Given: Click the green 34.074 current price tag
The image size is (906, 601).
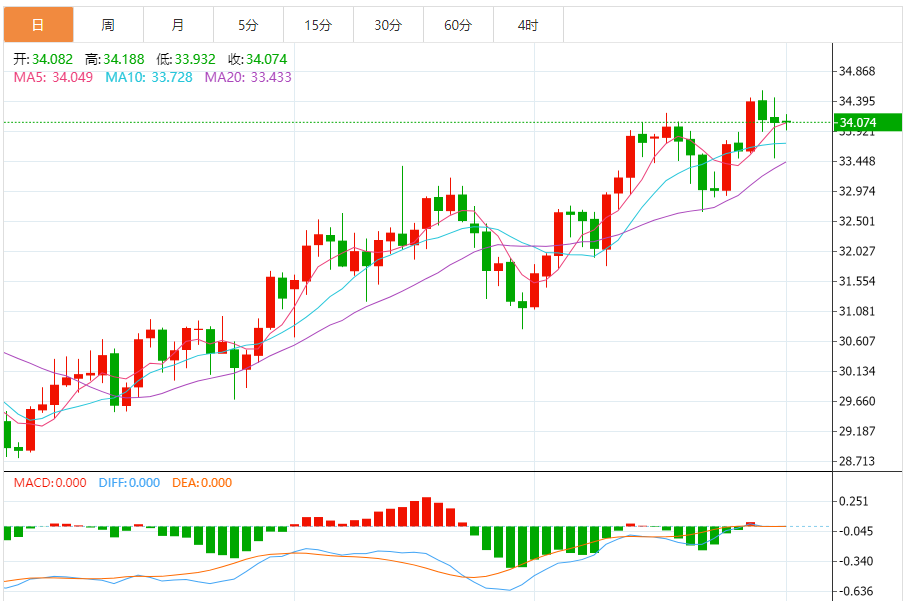Looking at the screenshot, I should point(867,123).
